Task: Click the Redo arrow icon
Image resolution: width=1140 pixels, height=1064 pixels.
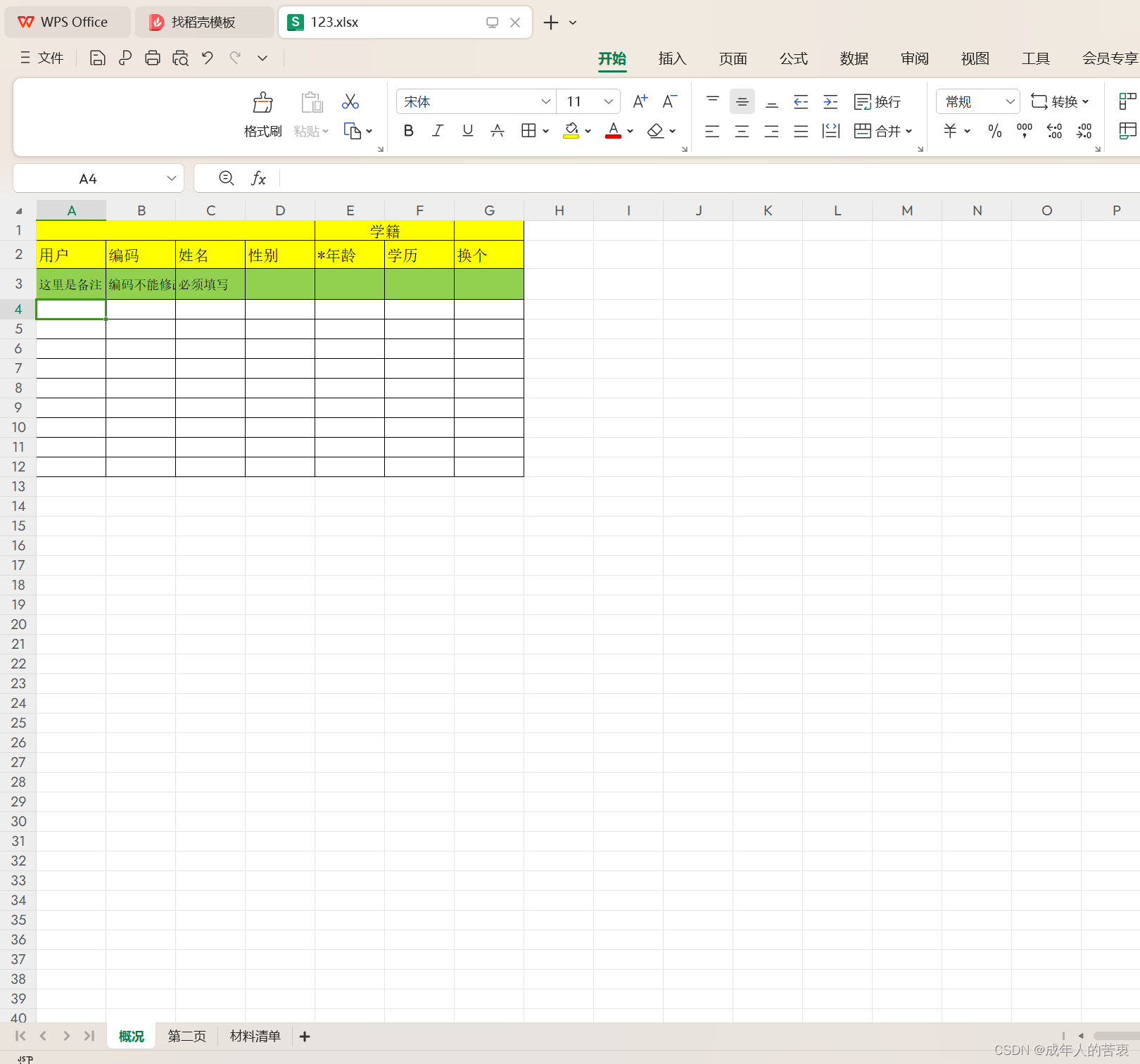Action: pyautogui.click(x=235, y=58)
